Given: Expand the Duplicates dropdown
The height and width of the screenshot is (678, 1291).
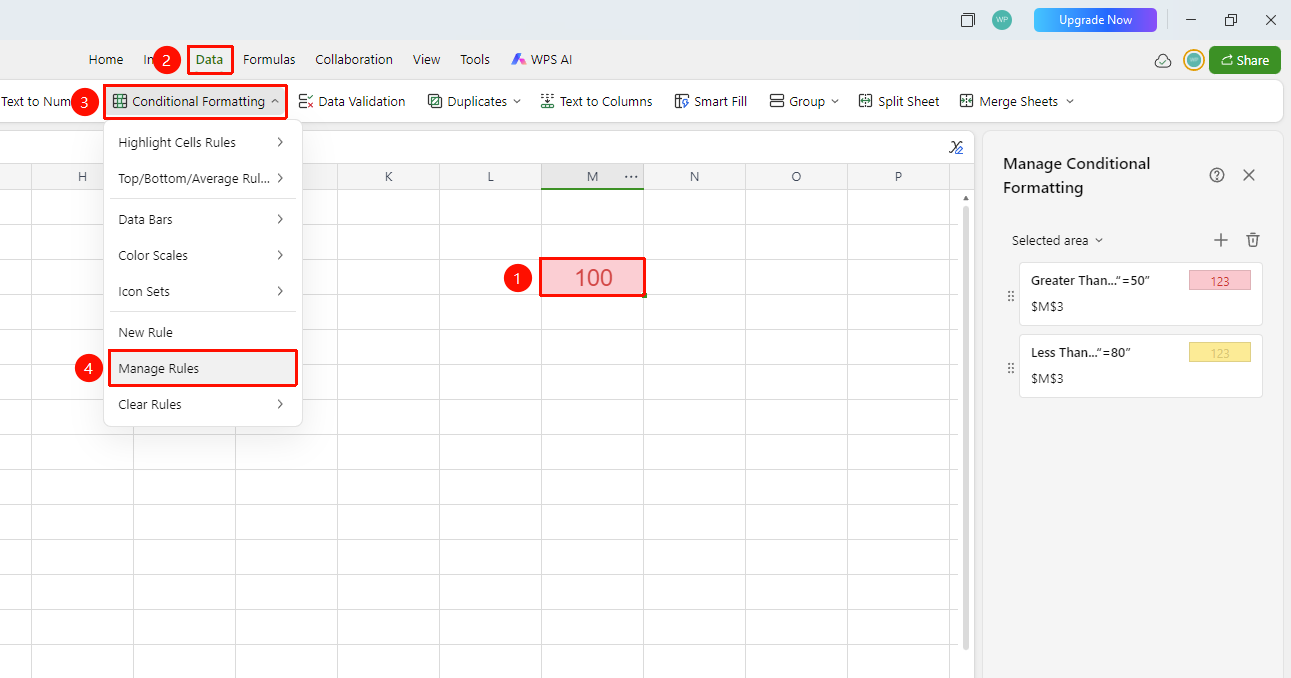Looking at the screenshot, I should click(x=474, y=101).
